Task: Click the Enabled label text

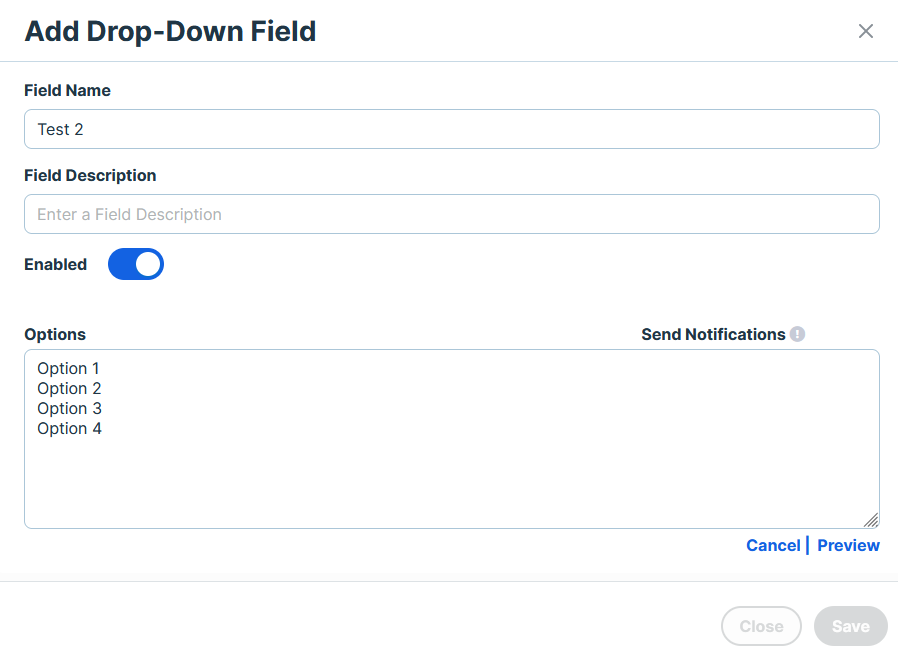Action: point(56,265)
